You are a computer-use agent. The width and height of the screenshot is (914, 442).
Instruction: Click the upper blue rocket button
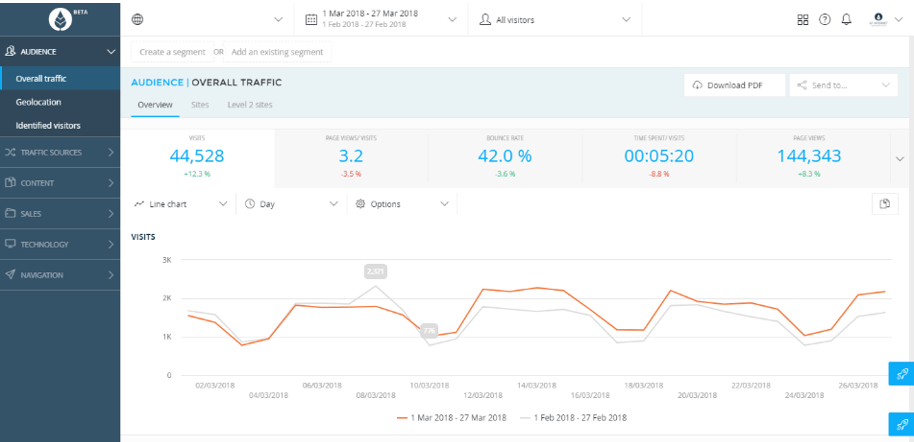click(901, 373)
